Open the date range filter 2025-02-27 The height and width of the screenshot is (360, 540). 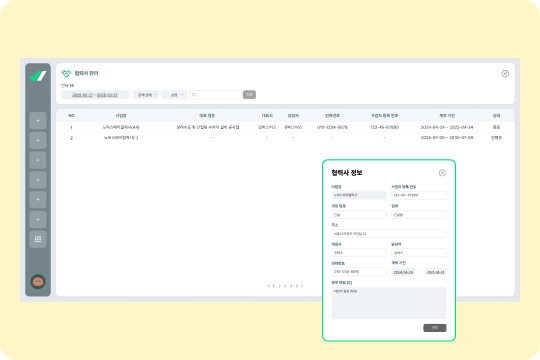coord(95,95)
